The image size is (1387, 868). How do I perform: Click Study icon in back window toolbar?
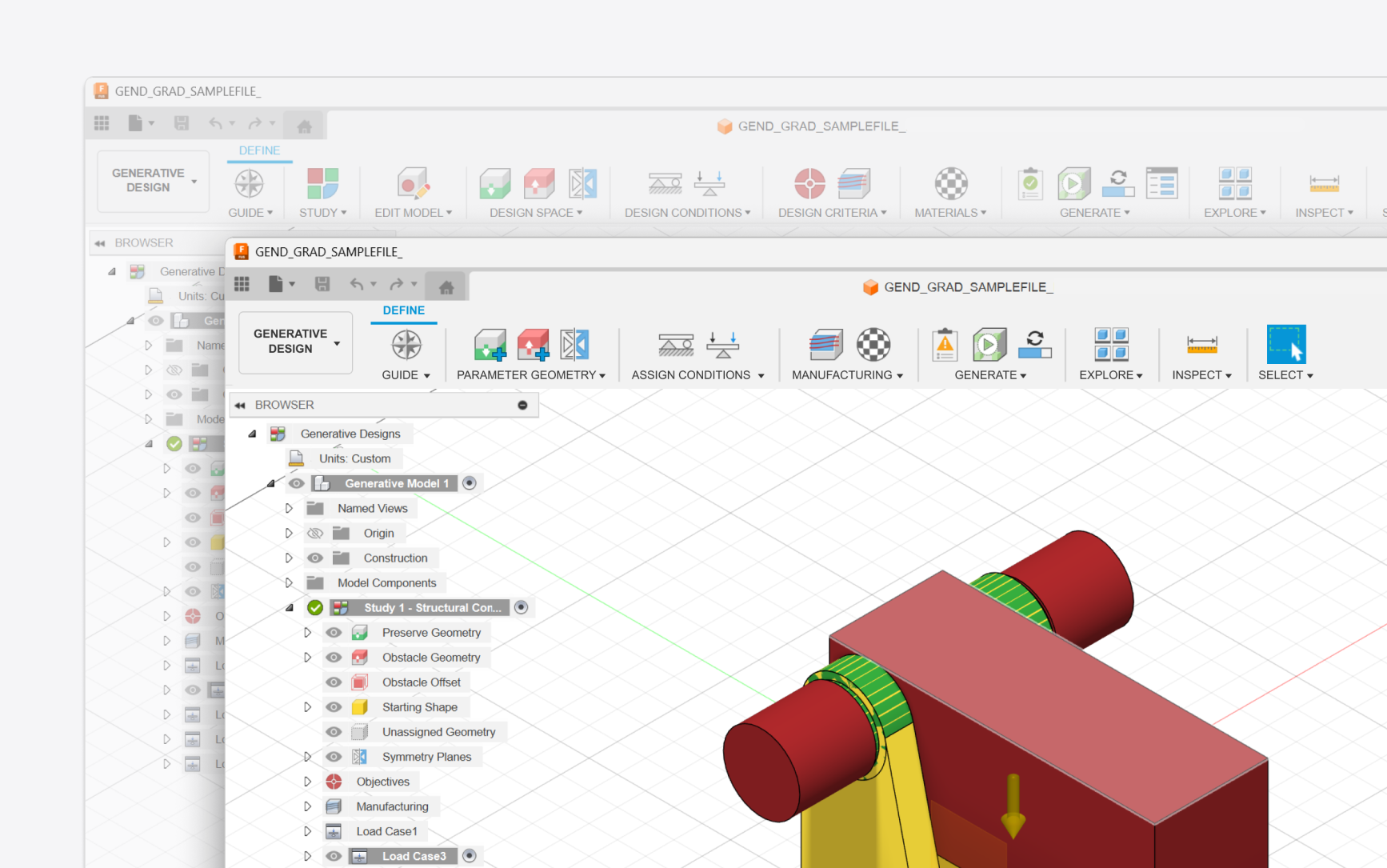point(323,183)
